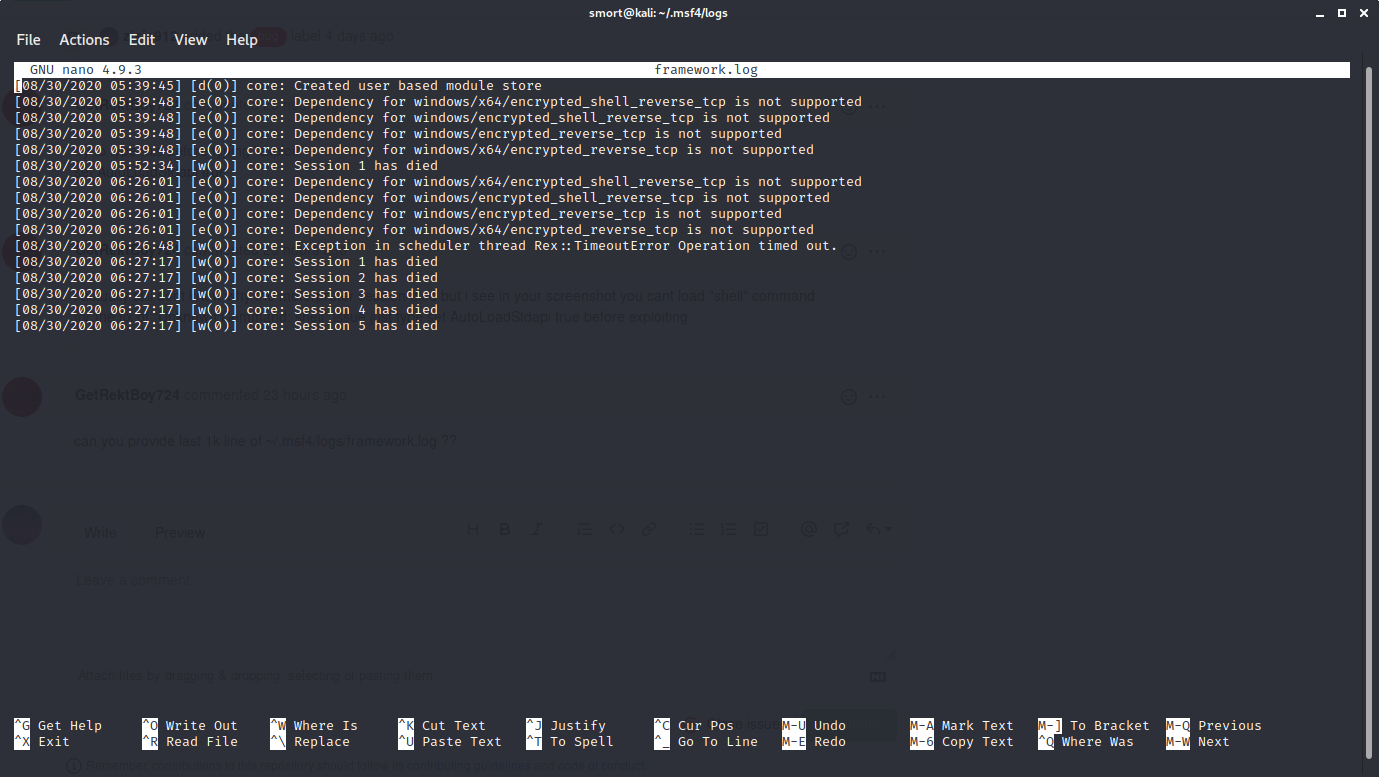The width and height of the screenshot is (1379, 777).
Task: Click the 'Session 5 has died' line
Action: [x=226, y=326]
